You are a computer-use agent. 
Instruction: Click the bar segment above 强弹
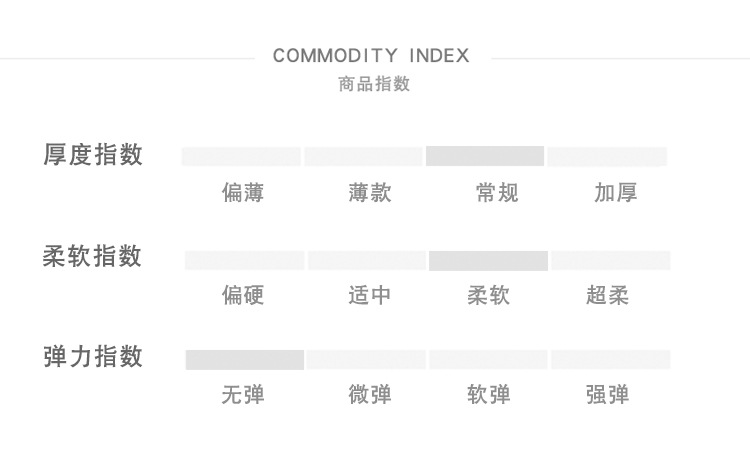coord(610,360)
